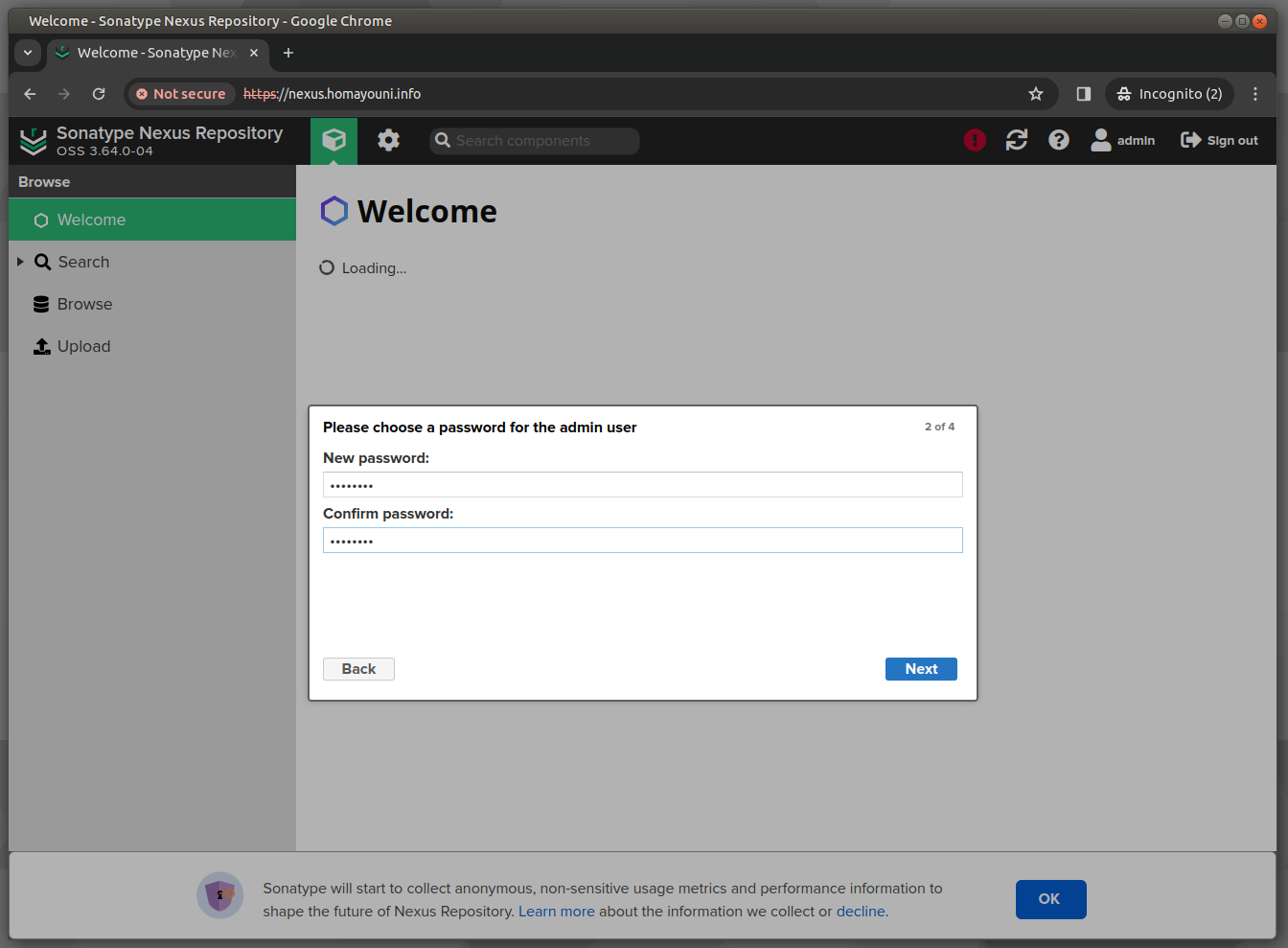Click the 'OSS 3.64.0-04' version text

104,151
